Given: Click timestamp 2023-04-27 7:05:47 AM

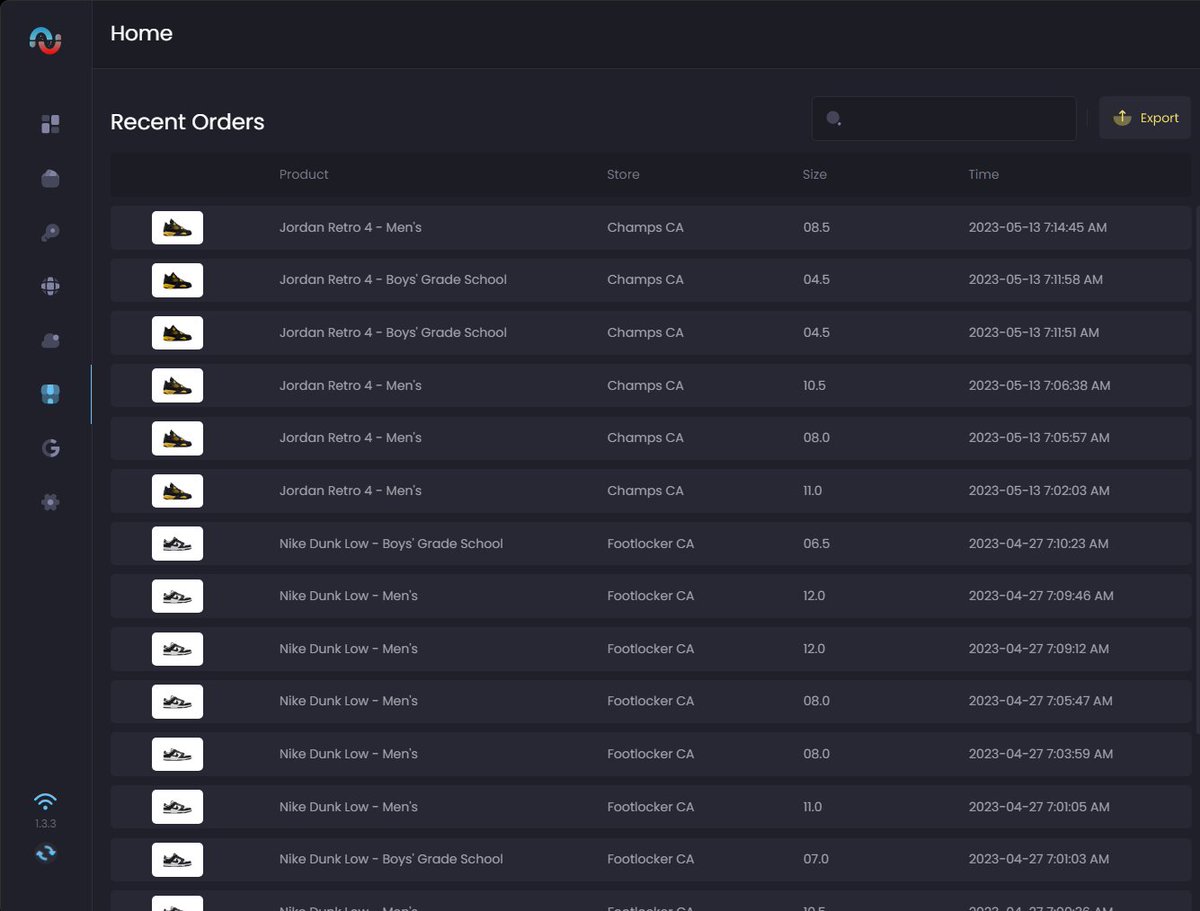Looking at the screenshot, I should point(1040,701).
